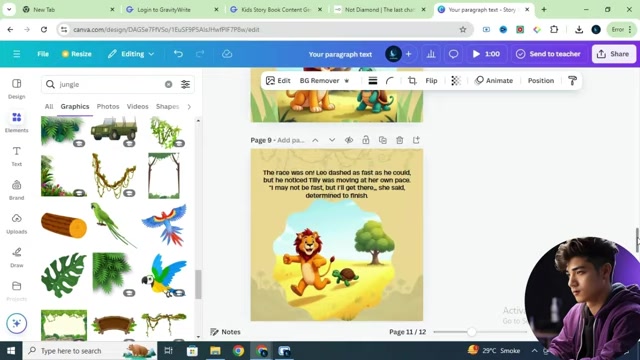
Task: Toggle hide page eye icon for Page 9
Action: click(349, 140)
